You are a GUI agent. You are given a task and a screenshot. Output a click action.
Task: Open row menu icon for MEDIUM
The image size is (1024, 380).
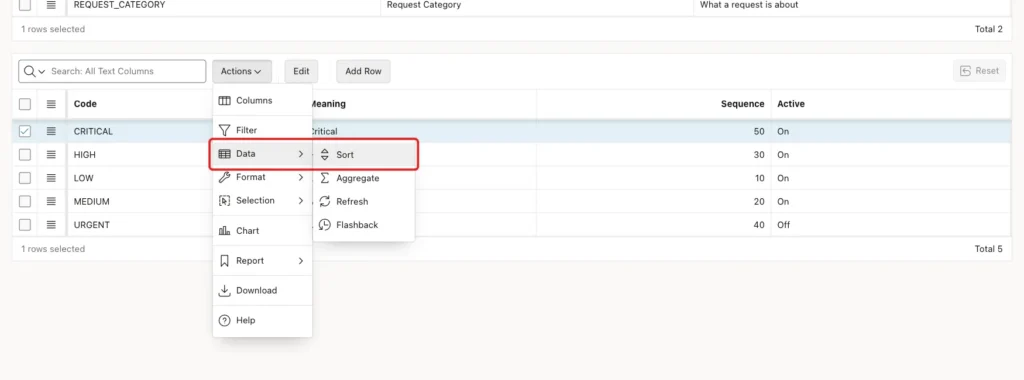pos(51,202)
